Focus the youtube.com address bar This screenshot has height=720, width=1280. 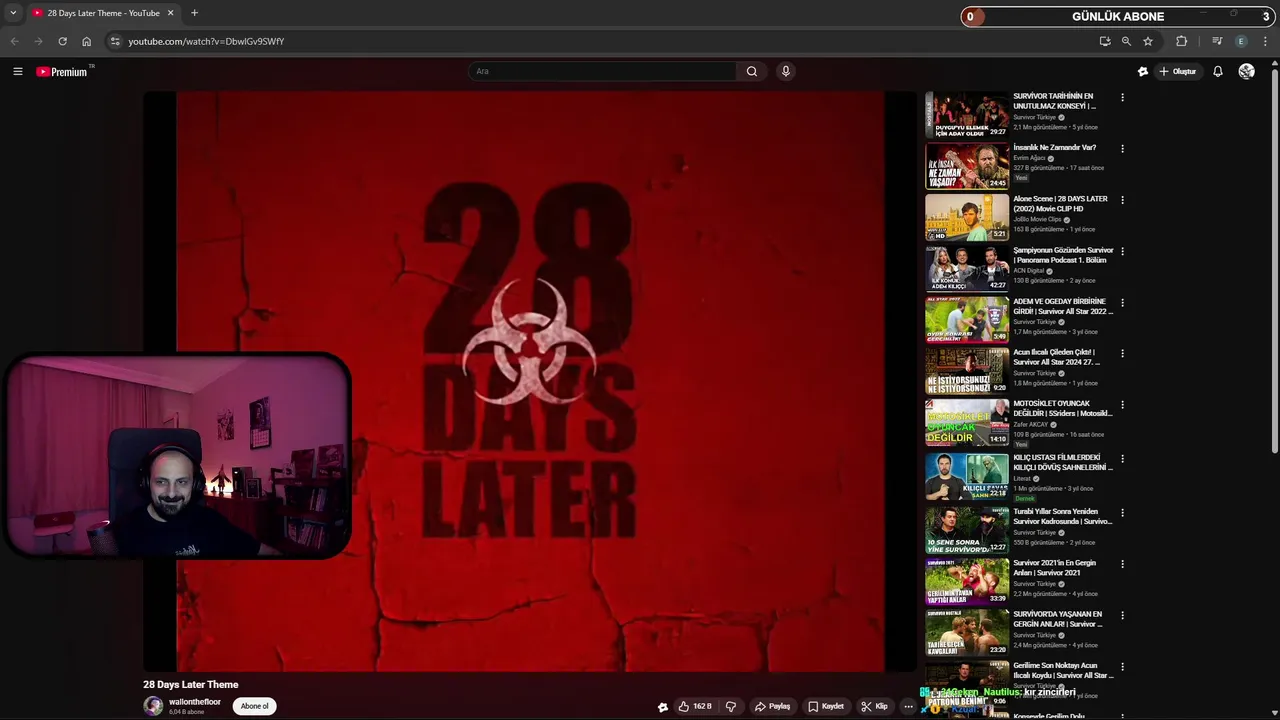click(600, 41)
